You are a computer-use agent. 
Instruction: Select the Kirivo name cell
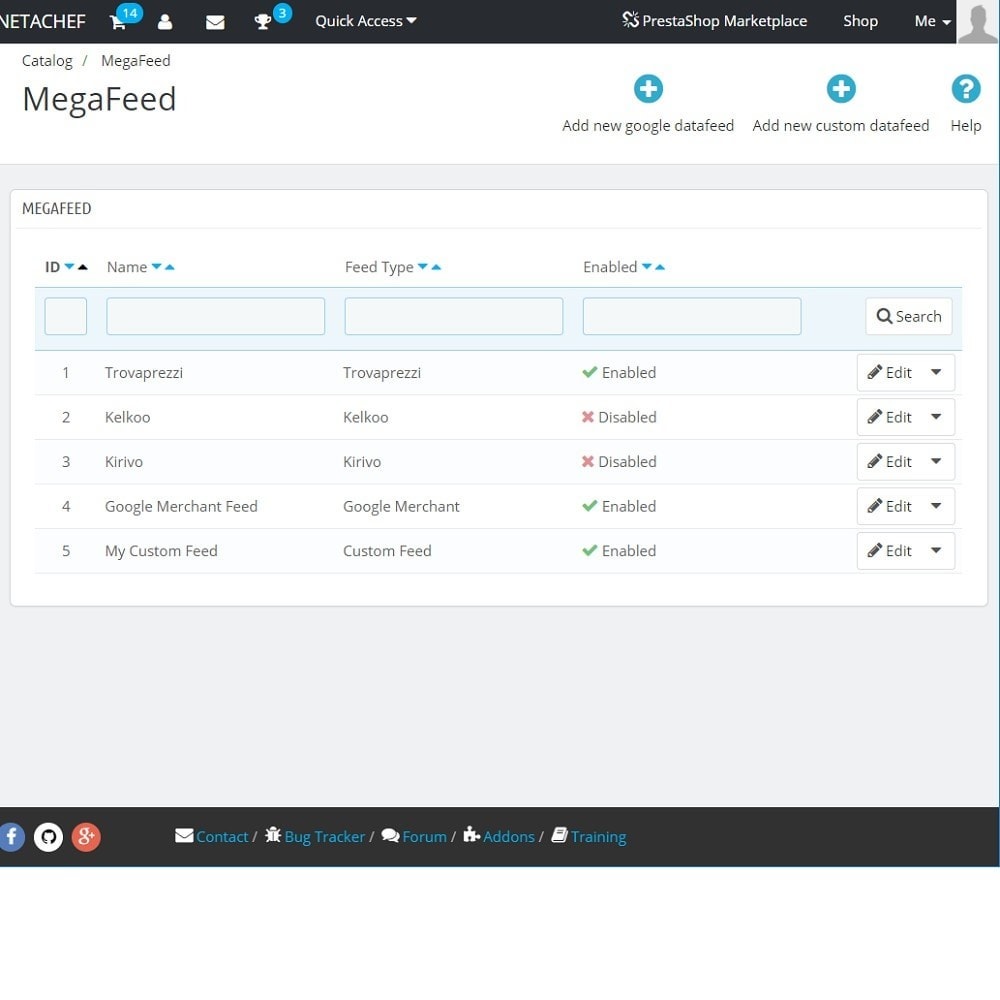tap(124, 462)
